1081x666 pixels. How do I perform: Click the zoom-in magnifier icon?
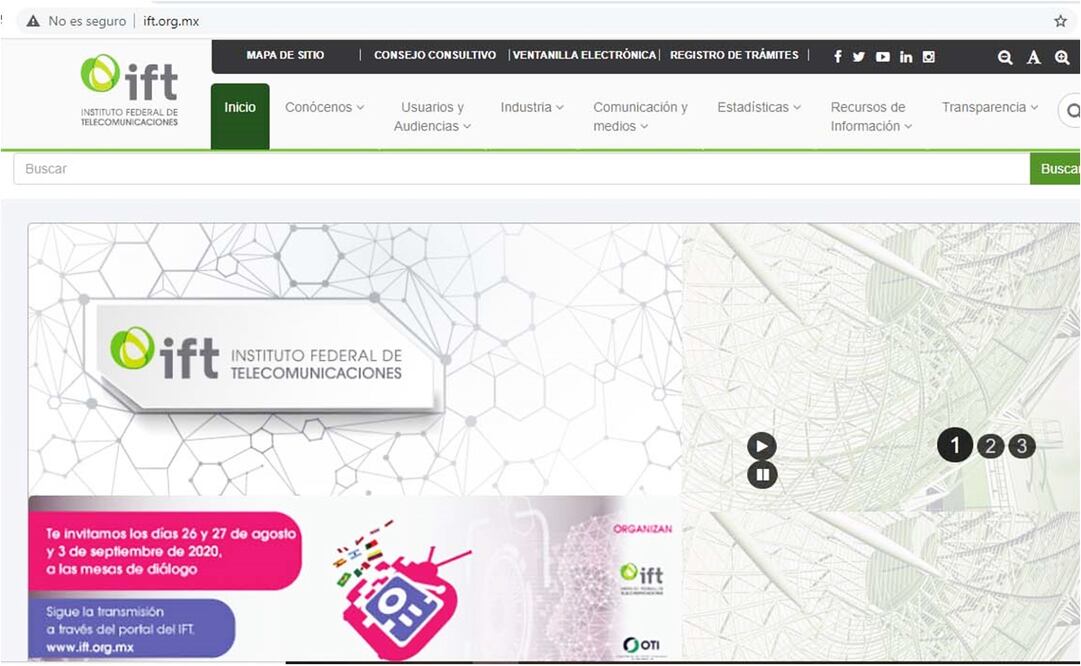tap(1062, 58)
